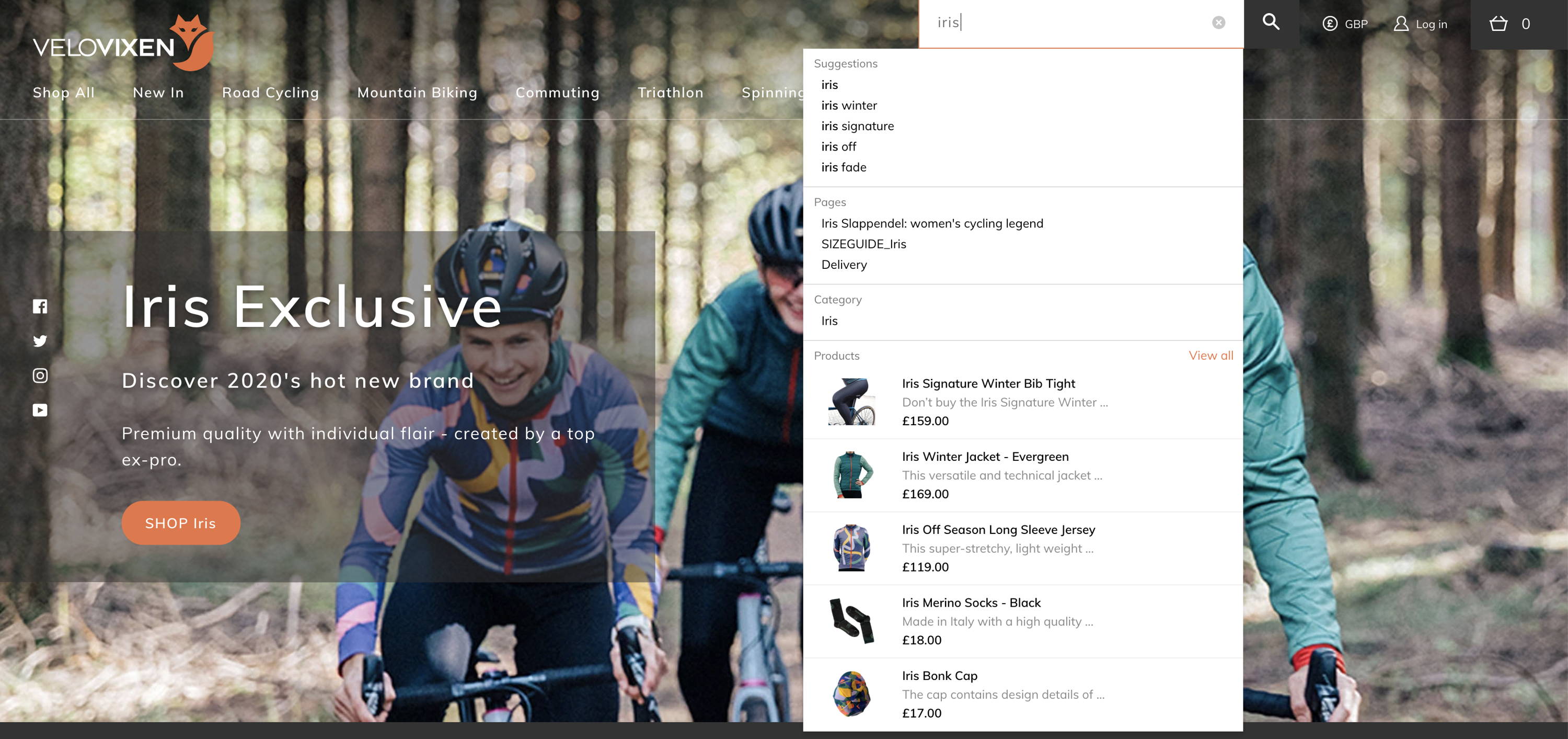This screenshot has height=739, width=1568.
Task: Click the black Merino Socks thumbnail
Action: 851,621
